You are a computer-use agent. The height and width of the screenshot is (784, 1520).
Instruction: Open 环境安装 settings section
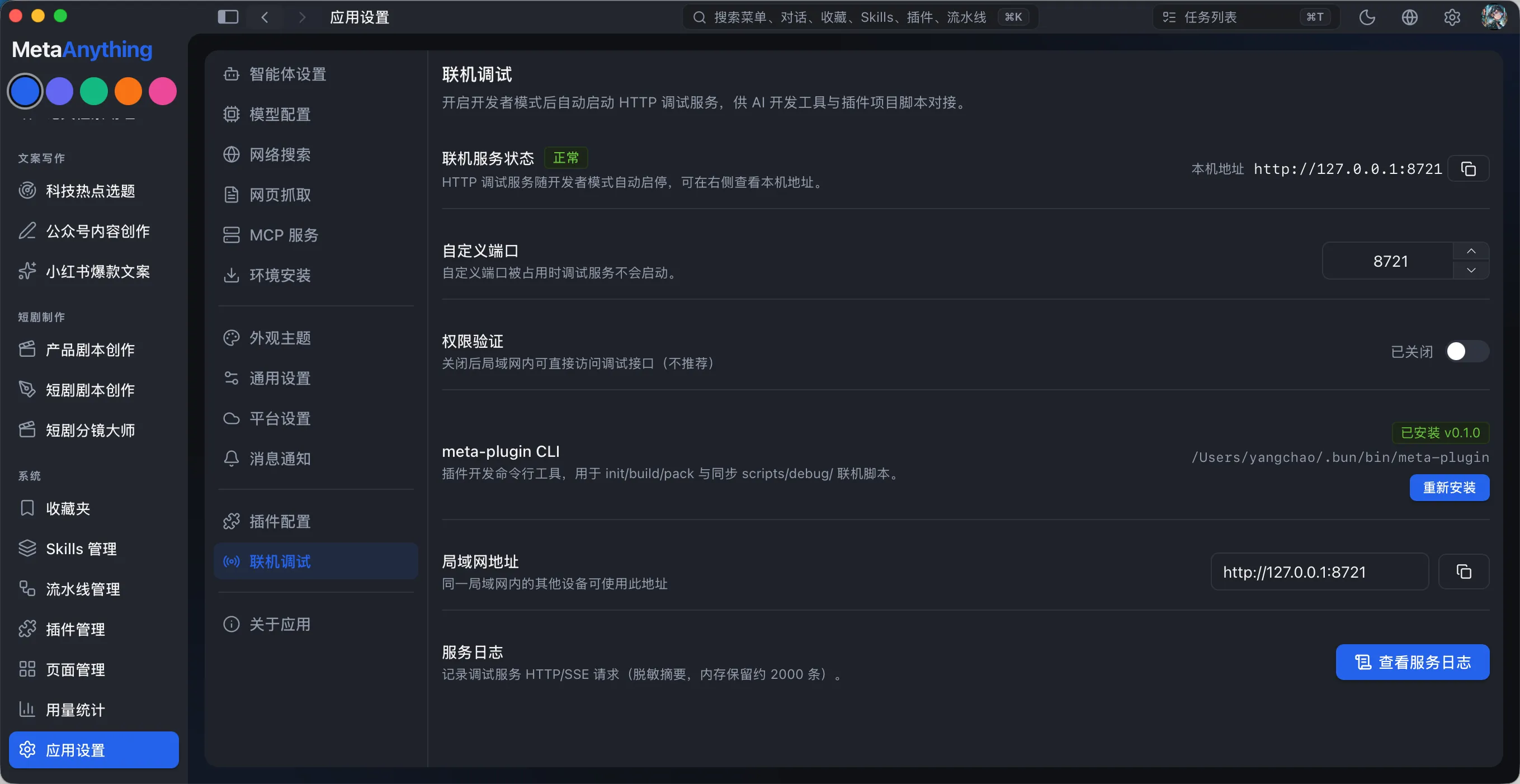click(x=315, y=276)
